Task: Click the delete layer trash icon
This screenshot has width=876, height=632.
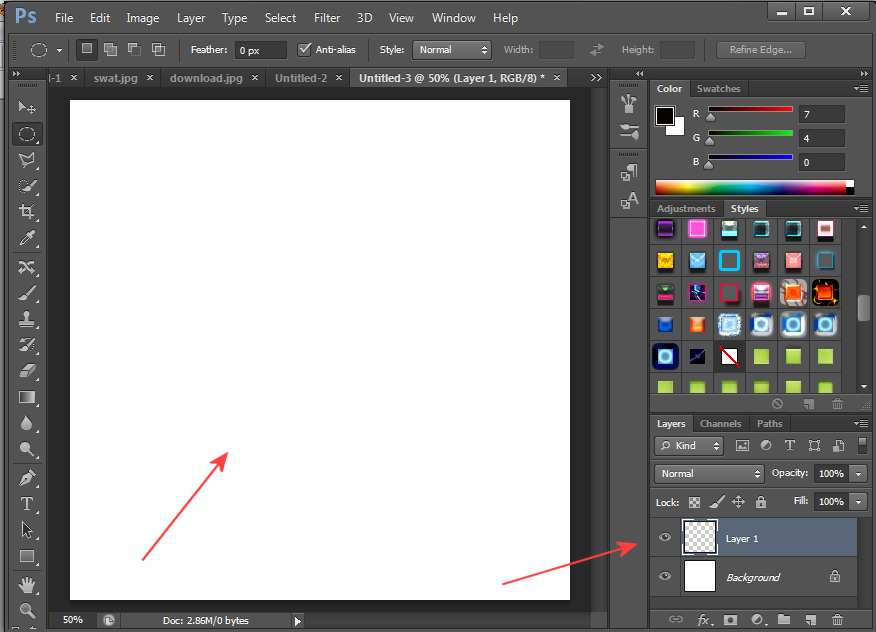Action: click(x=837, y=621)
